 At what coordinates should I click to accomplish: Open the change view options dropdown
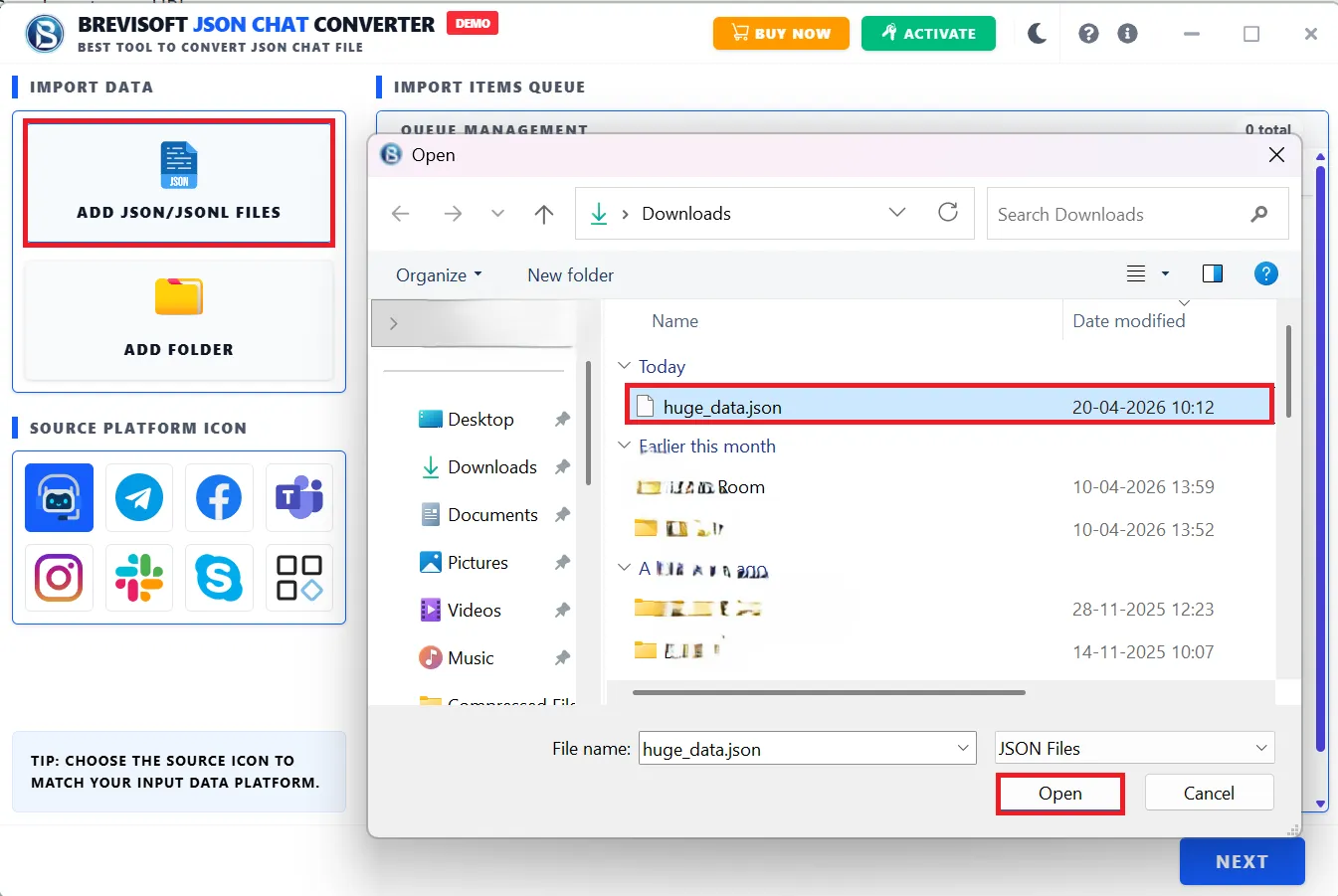(x=1165, y=274)
